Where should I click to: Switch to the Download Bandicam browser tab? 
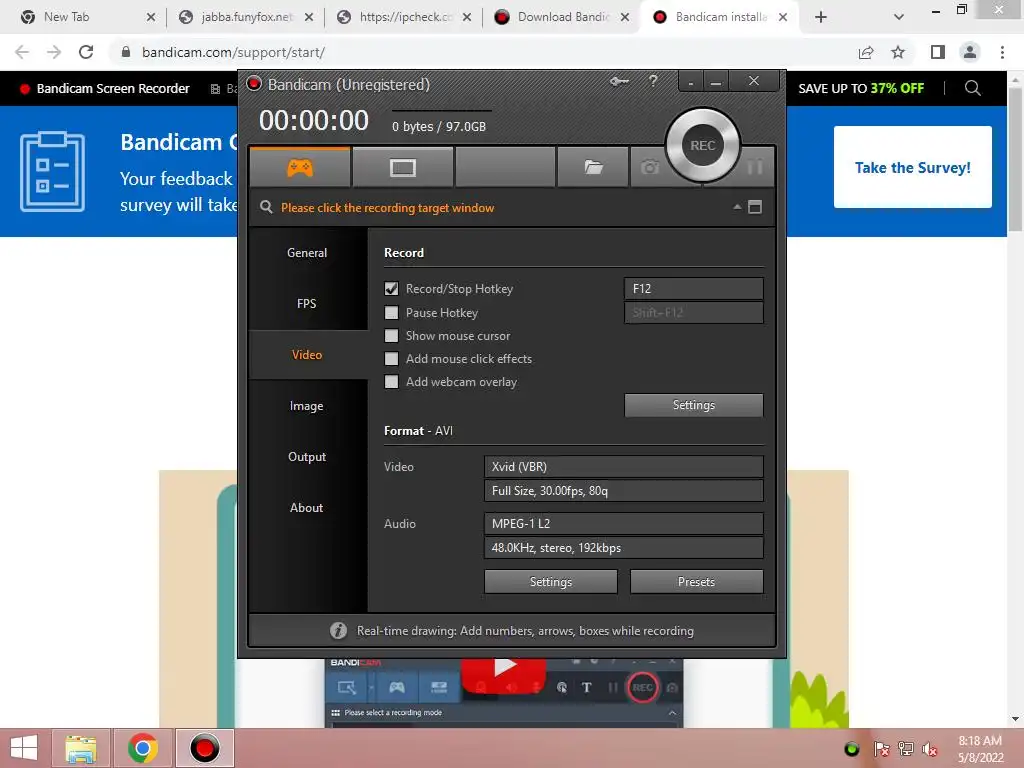pyautogui.click(x=562, y=17)
